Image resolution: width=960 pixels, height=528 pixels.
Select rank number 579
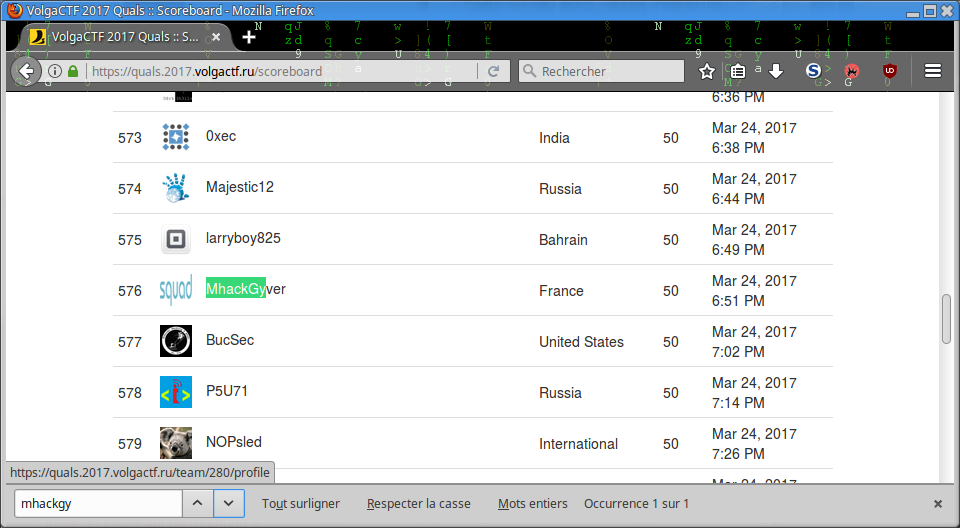(x=130, y=444)
